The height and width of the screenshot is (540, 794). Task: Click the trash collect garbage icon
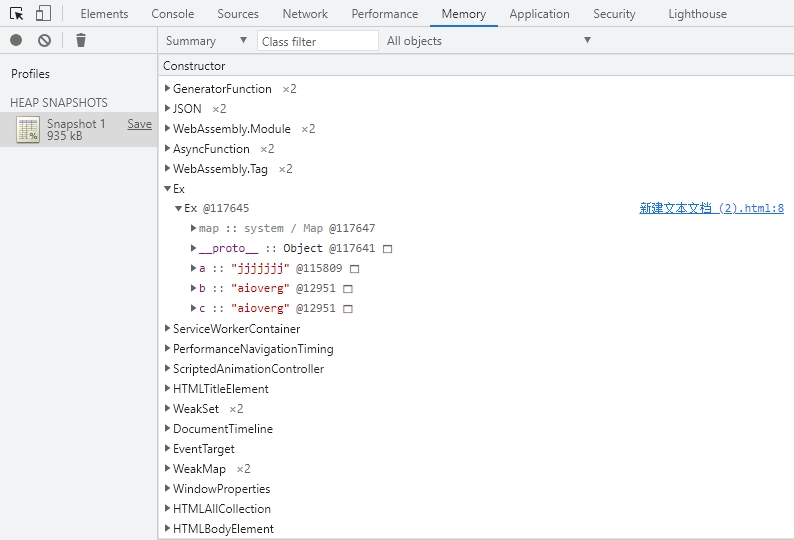[x=81, y=40]
